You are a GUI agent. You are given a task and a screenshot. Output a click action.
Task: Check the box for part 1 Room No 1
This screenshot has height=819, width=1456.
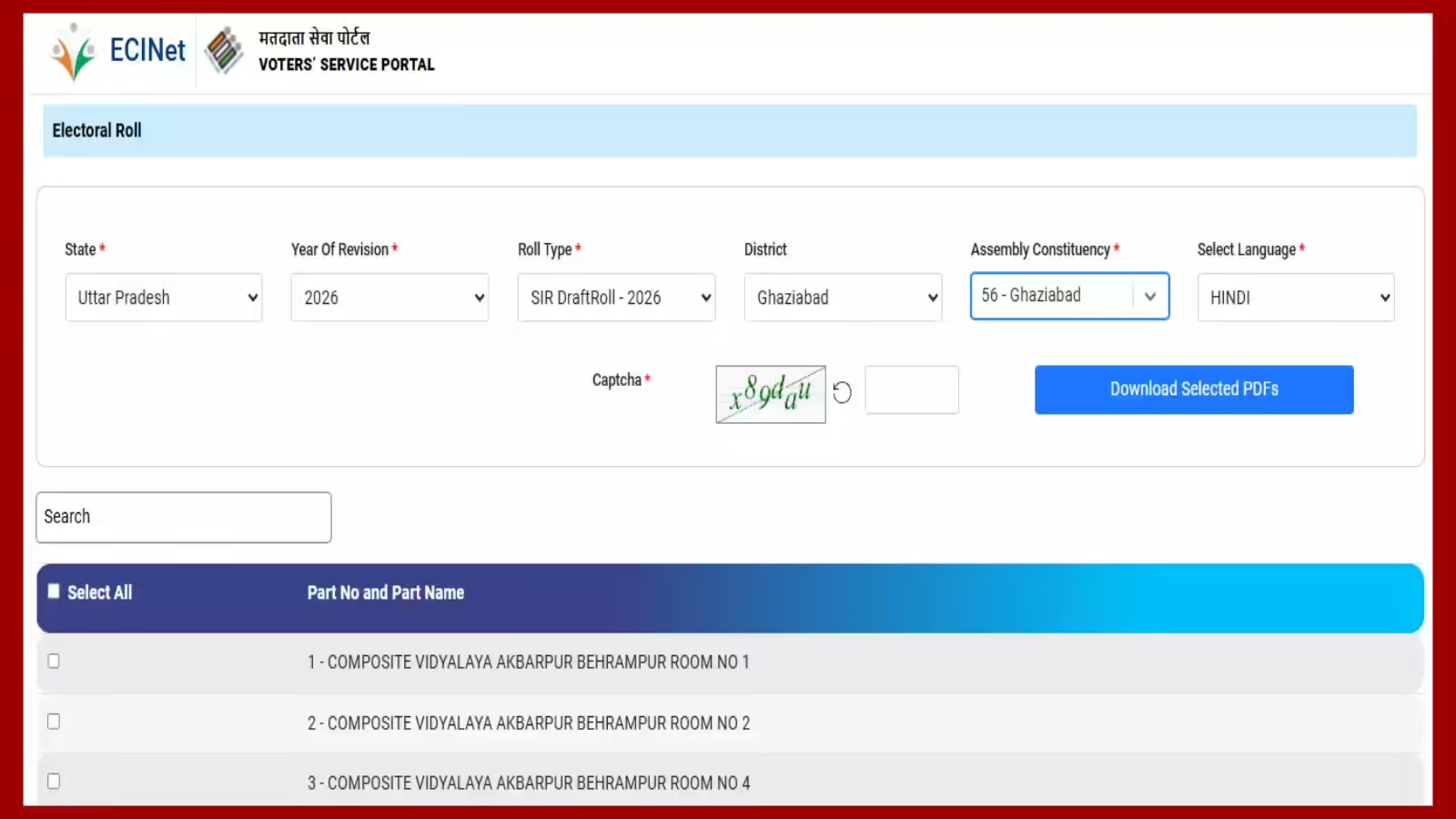[54, 661]
